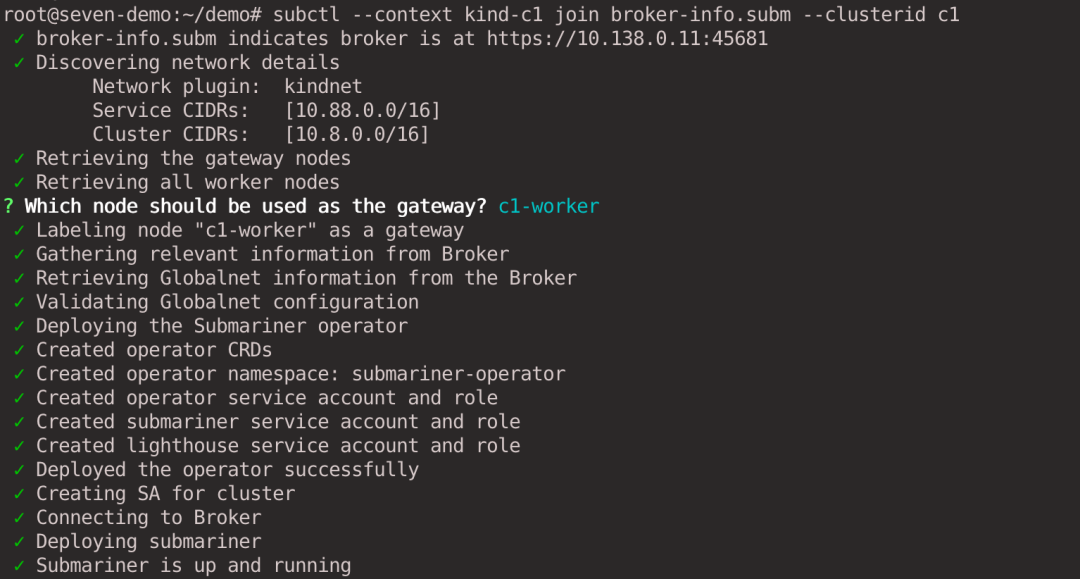Click the green question mark prompt icon
Image resolution: width=1080 pixels, height=579 pixels.
[8, 206]
